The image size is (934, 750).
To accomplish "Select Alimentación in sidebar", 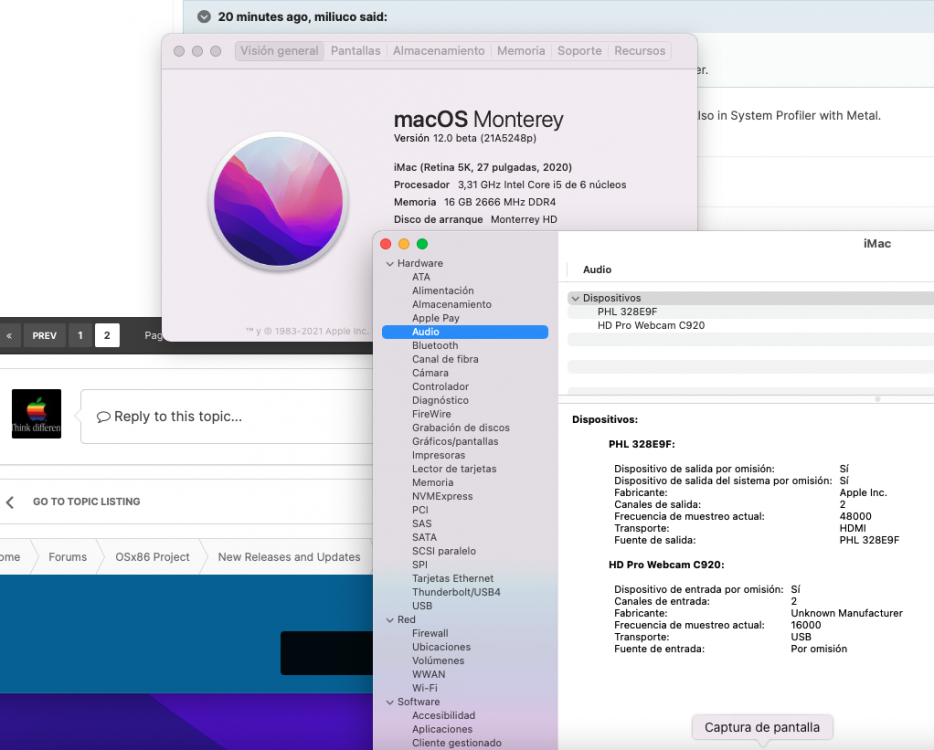I will (443, 291).
